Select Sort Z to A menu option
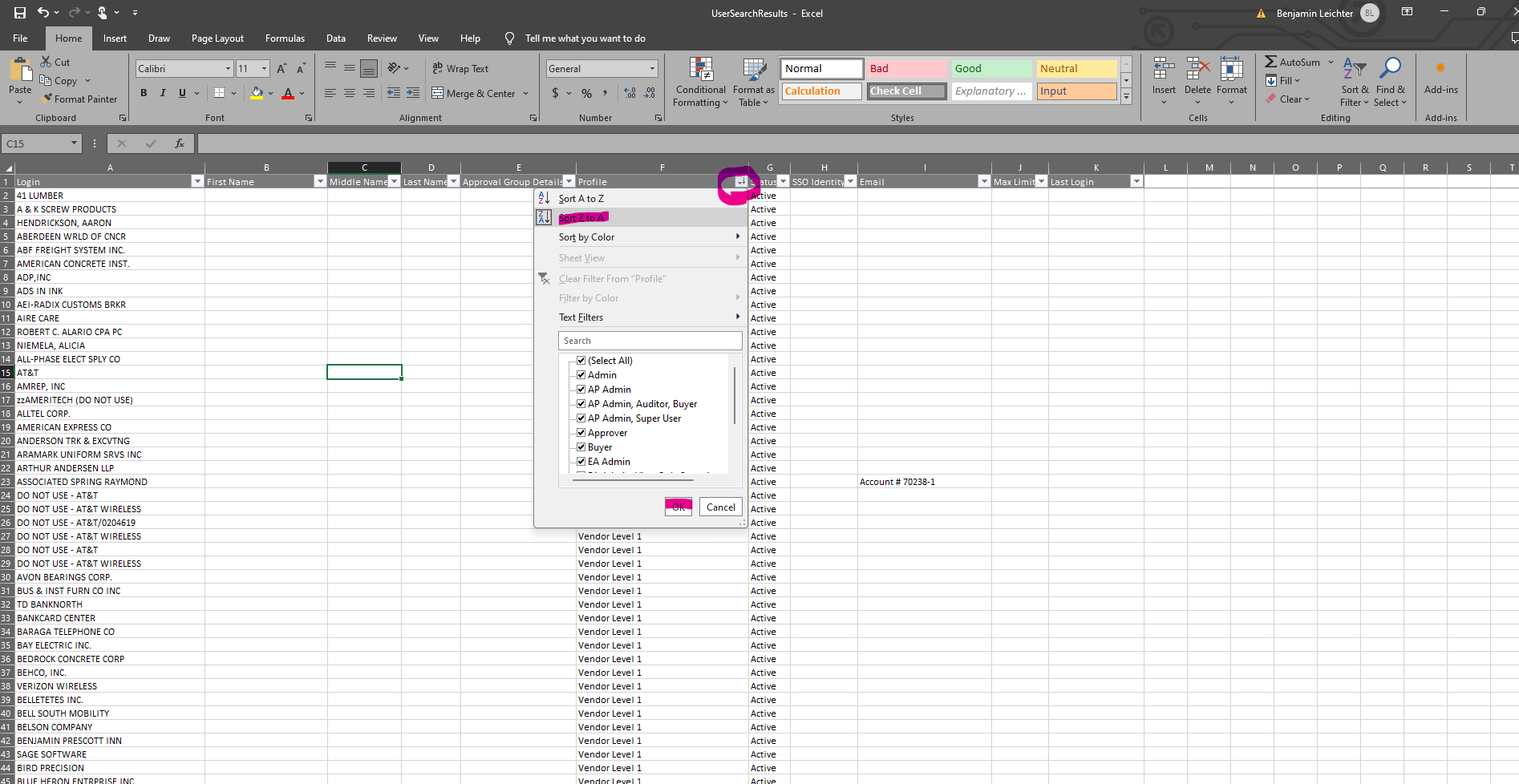Image resolution: width=1519 pixels, height=784 pixels. click(581, 217)
